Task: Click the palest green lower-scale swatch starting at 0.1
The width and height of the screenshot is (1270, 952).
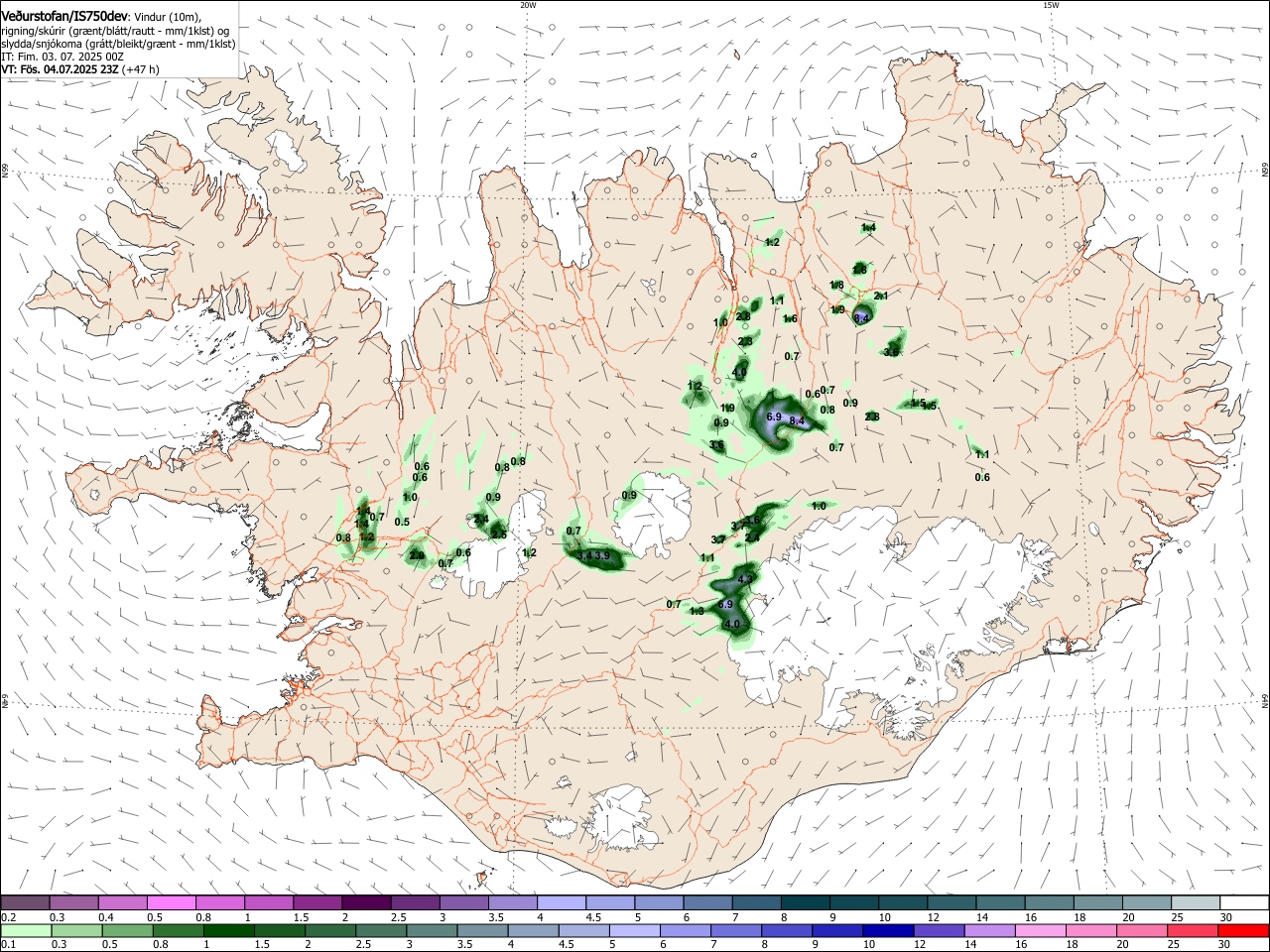Action: (x=27, y=930)
